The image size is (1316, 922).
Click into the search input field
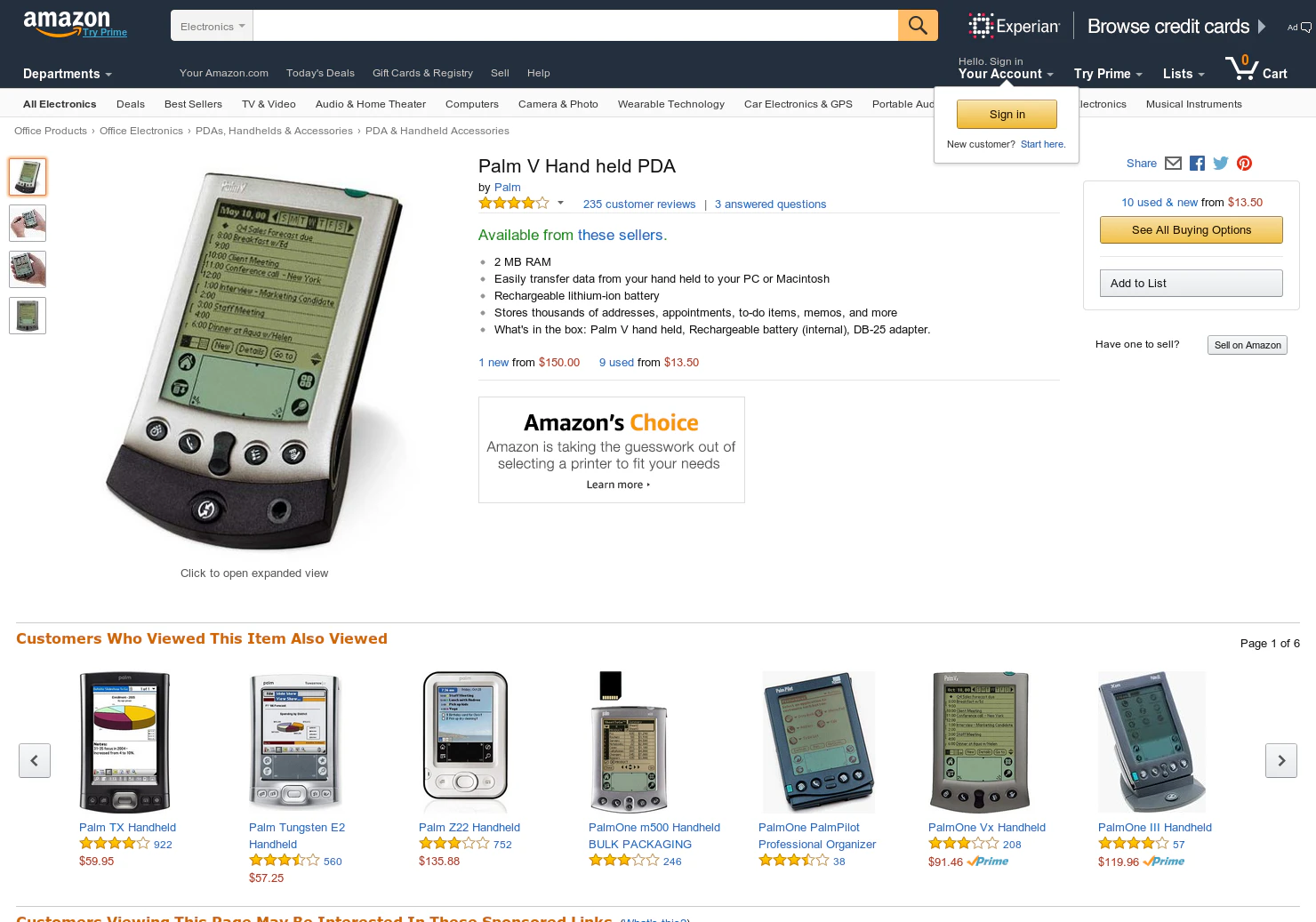(x=575, y=26)
